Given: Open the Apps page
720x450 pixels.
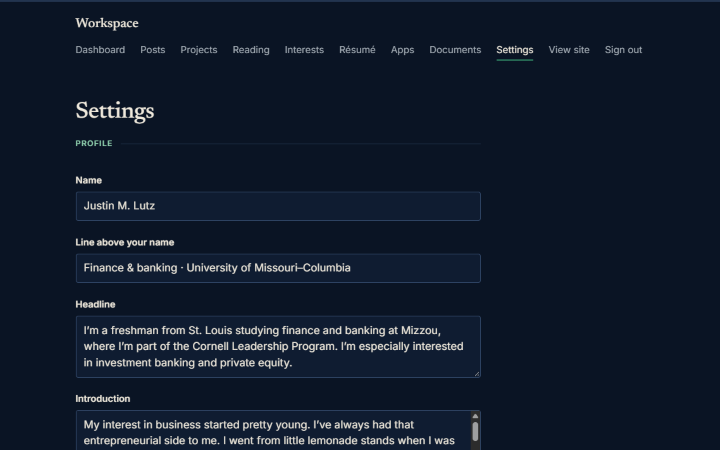Looking at the screenshot, I should (402, 50).
